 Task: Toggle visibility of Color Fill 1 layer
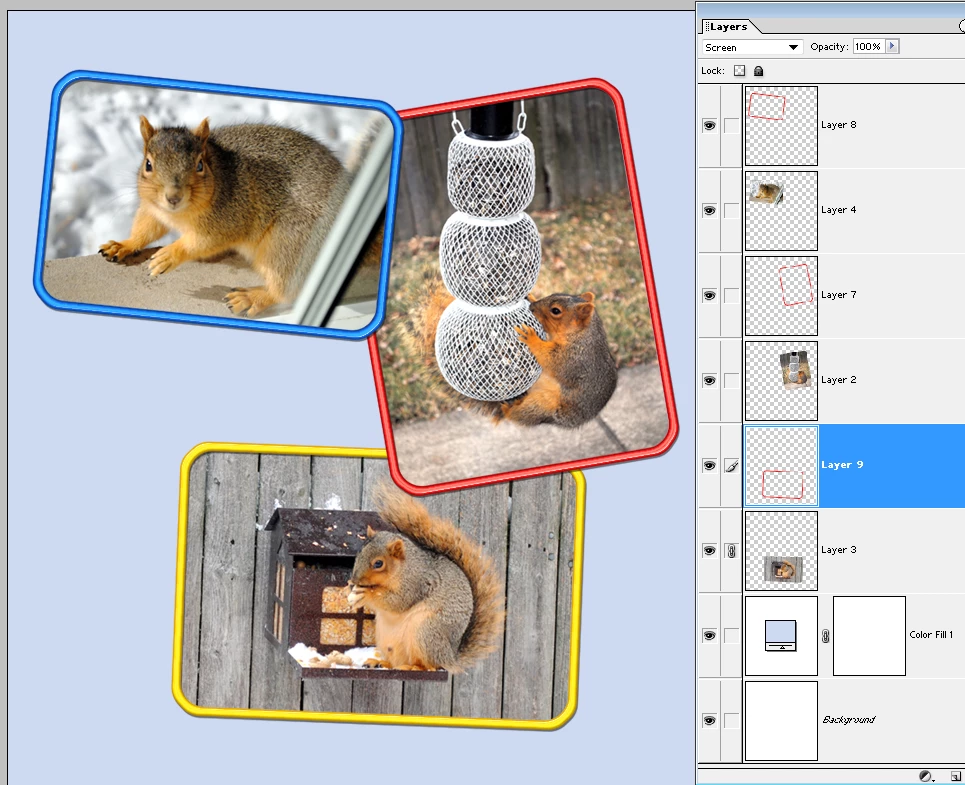710,636
